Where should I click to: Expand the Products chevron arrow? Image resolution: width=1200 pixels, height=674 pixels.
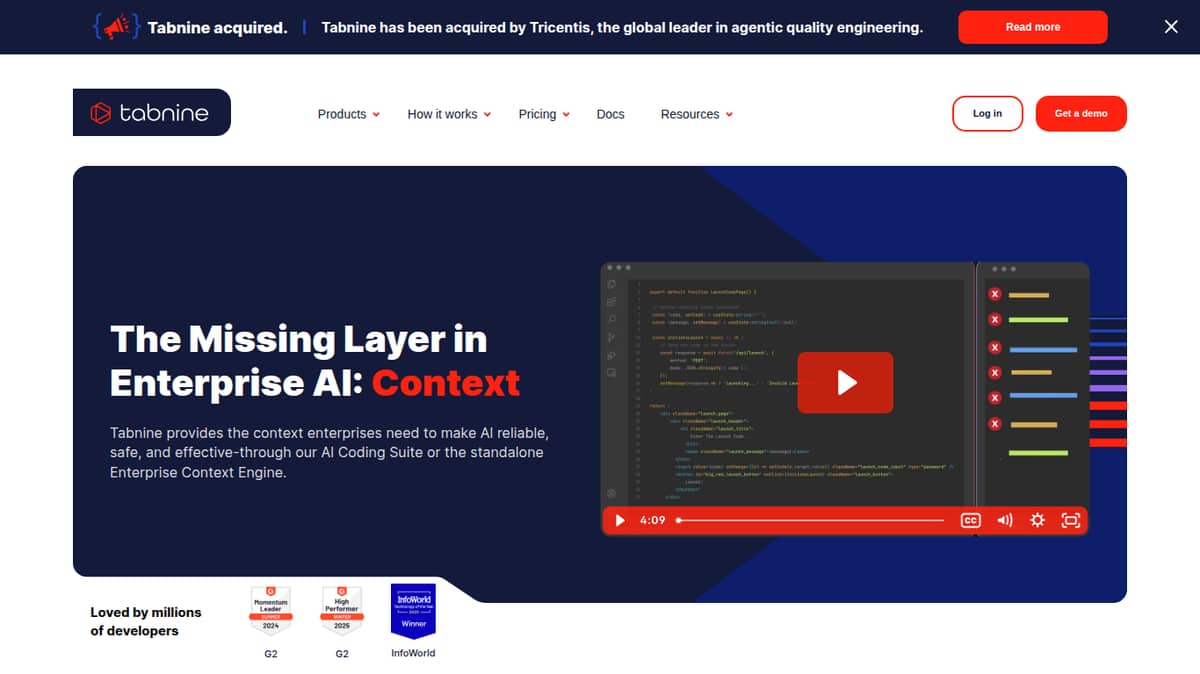376,115
